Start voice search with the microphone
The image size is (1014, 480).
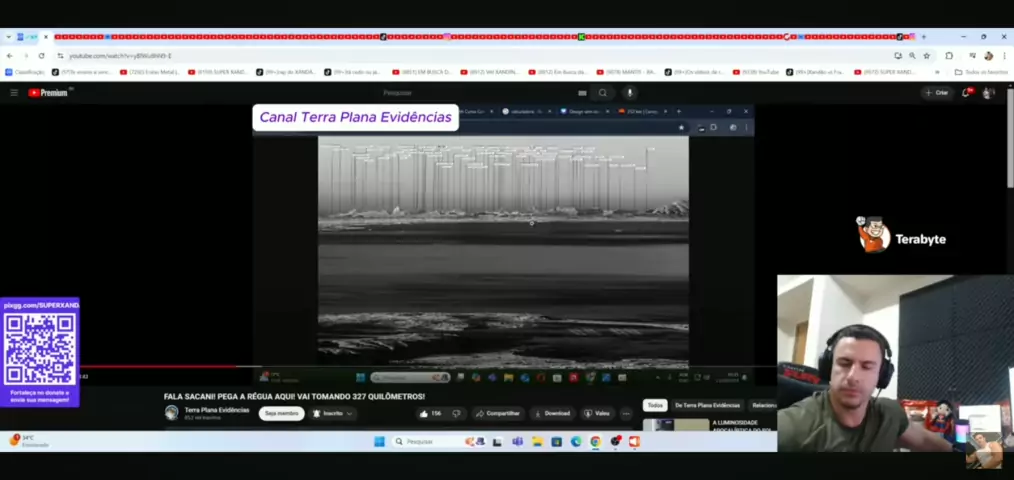[x=630, y=93]
